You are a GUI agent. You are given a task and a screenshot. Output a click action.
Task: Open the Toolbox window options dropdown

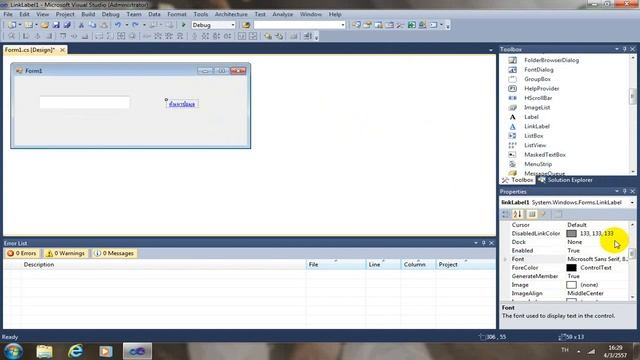pyautogui.click(x=617, y=49)
